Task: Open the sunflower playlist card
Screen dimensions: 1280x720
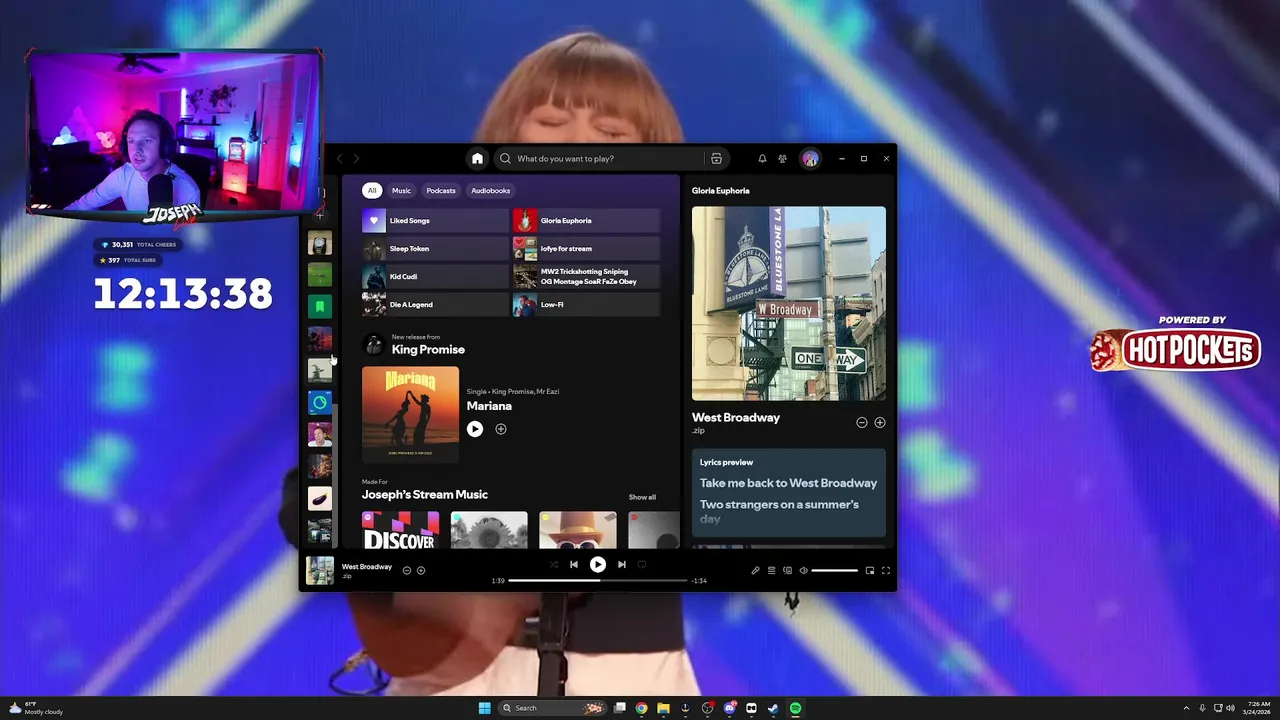Action: click(489, 530)
